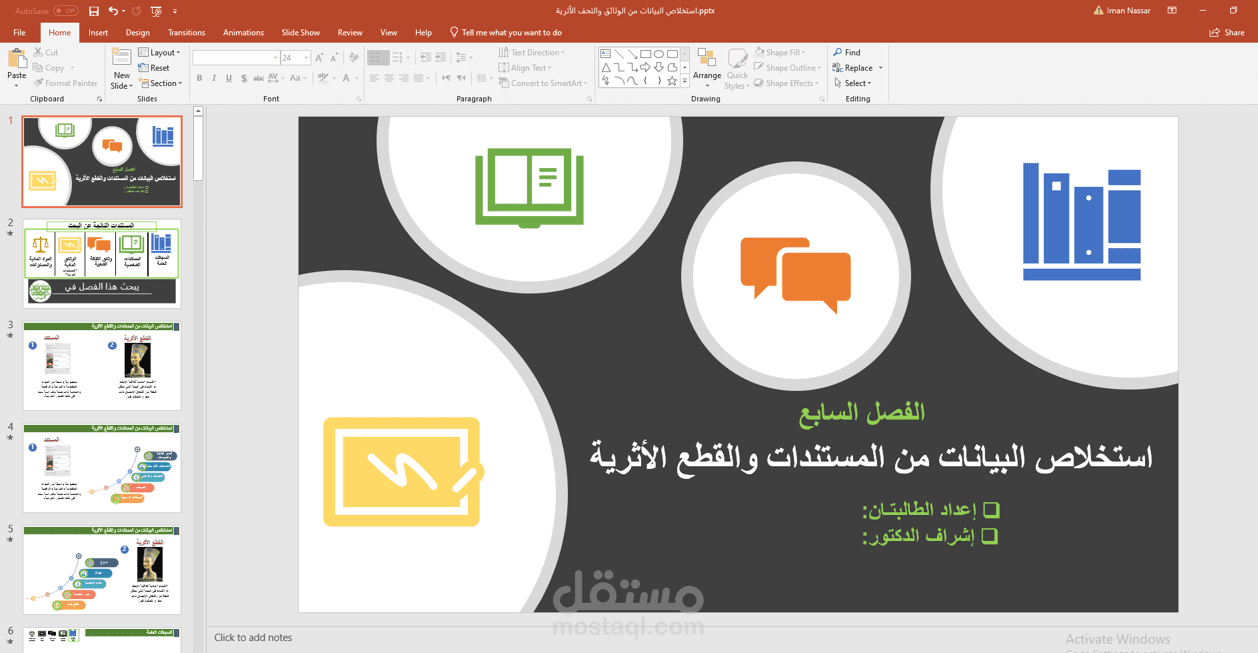The height and width of the screenshot is (653, 1258).
Task: Click the Format Painter brush
Action: pos(66,83)
